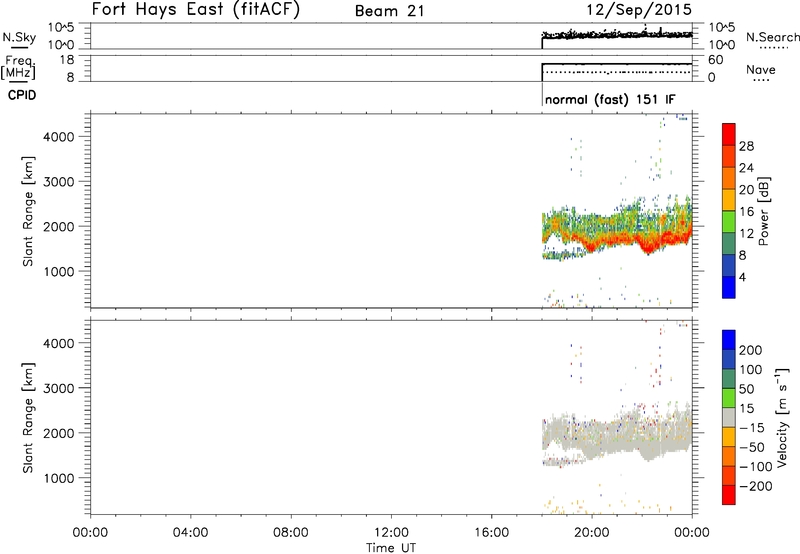
Task: Select the 'Beam 21' label
Action: point(389,11)
